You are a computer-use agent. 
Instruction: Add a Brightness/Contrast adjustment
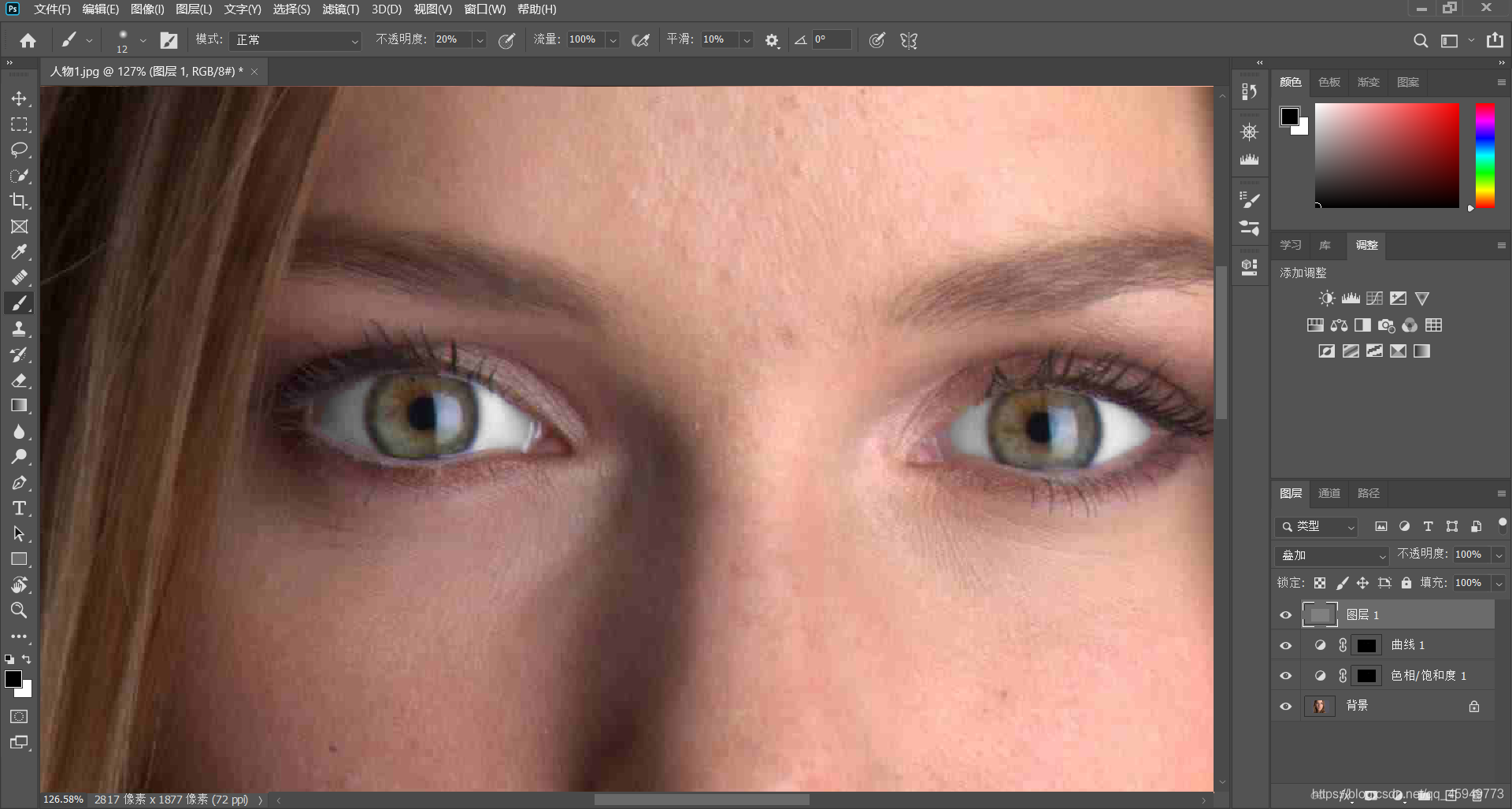coord(1327,299)
